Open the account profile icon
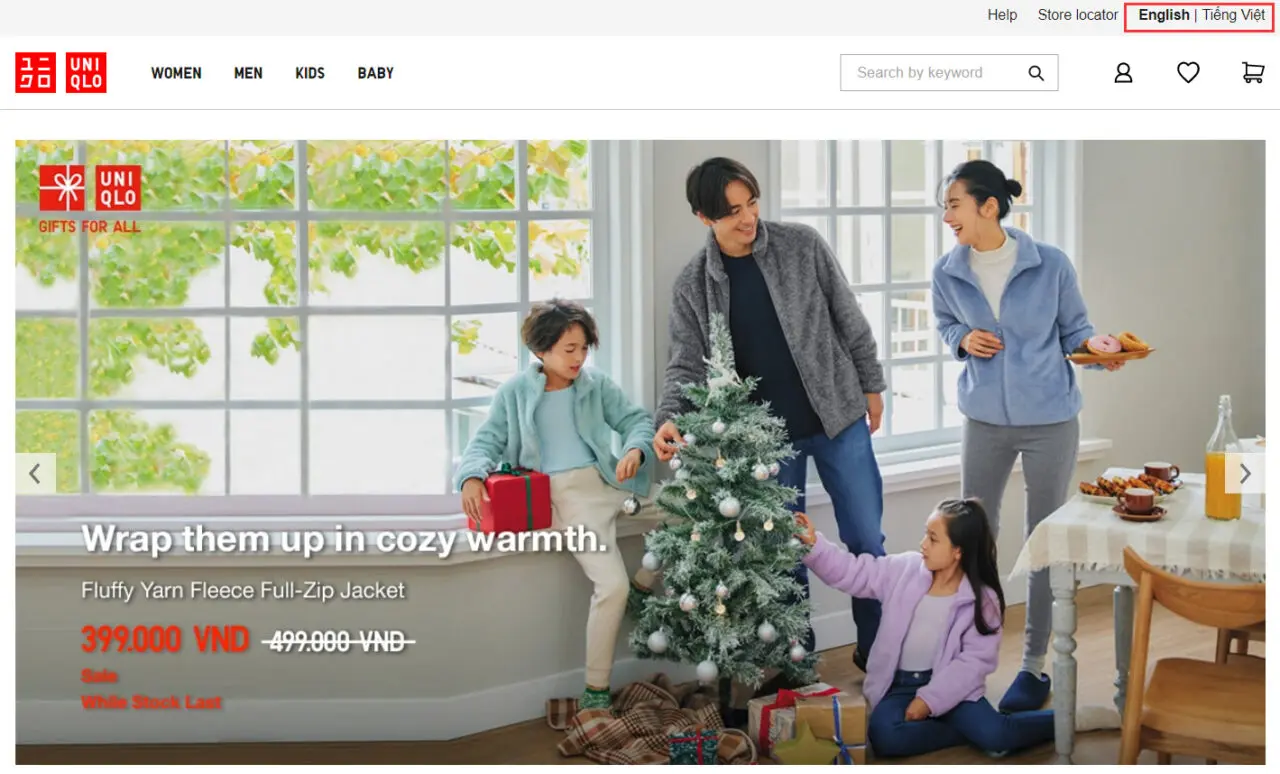The height and width of the screenshot is (774, 1280). pyautogui.click(x=1123, y=73)
